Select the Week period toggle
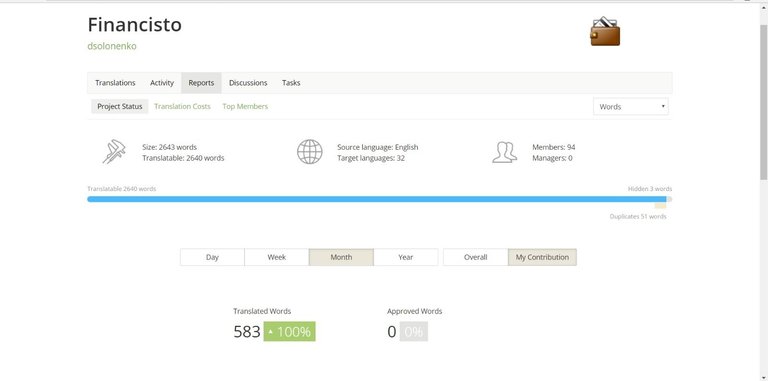Image resolution: width=768 pixels, height=381 pixels. [277, 257]
